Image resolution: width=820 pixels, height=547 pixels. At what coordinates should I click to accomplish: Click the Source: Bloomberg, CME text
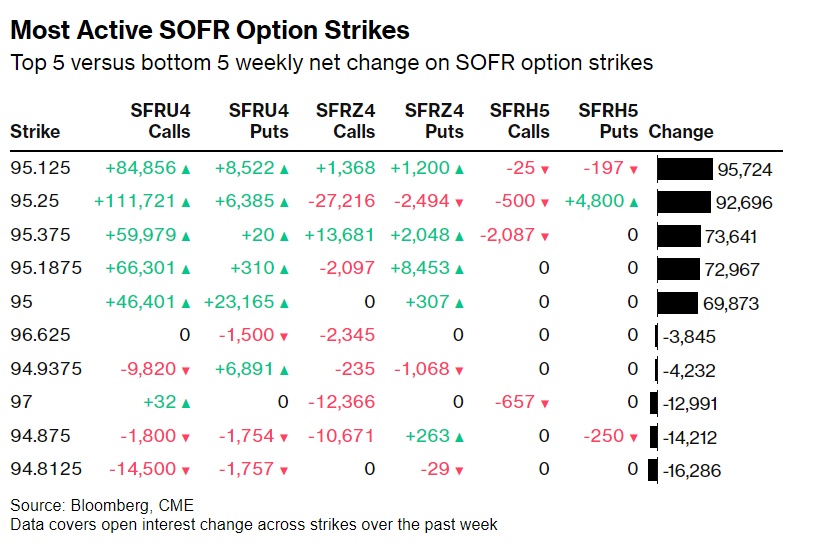tap(88, 506)
